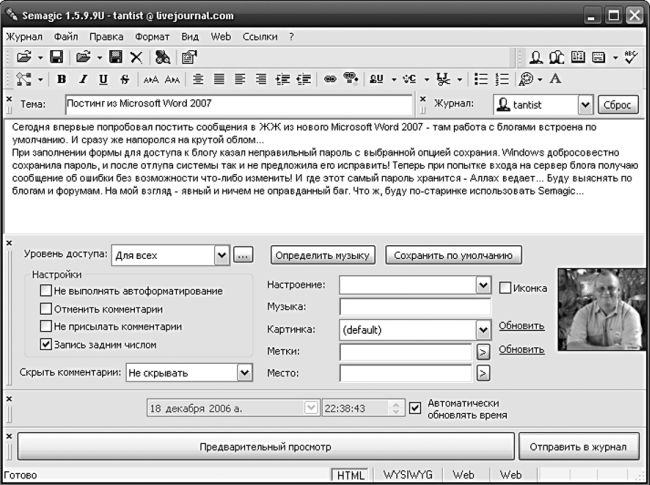
Task: Open the 'Картинка' (default) dropdown
Action: [483, 330]
